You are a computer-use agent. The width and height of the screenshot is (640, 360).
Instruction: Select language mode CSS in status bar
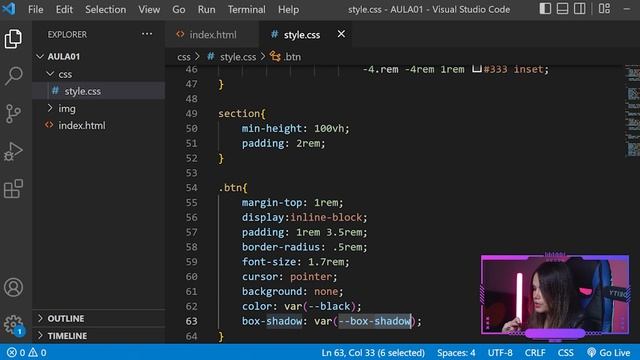click(x=565, y=352)
